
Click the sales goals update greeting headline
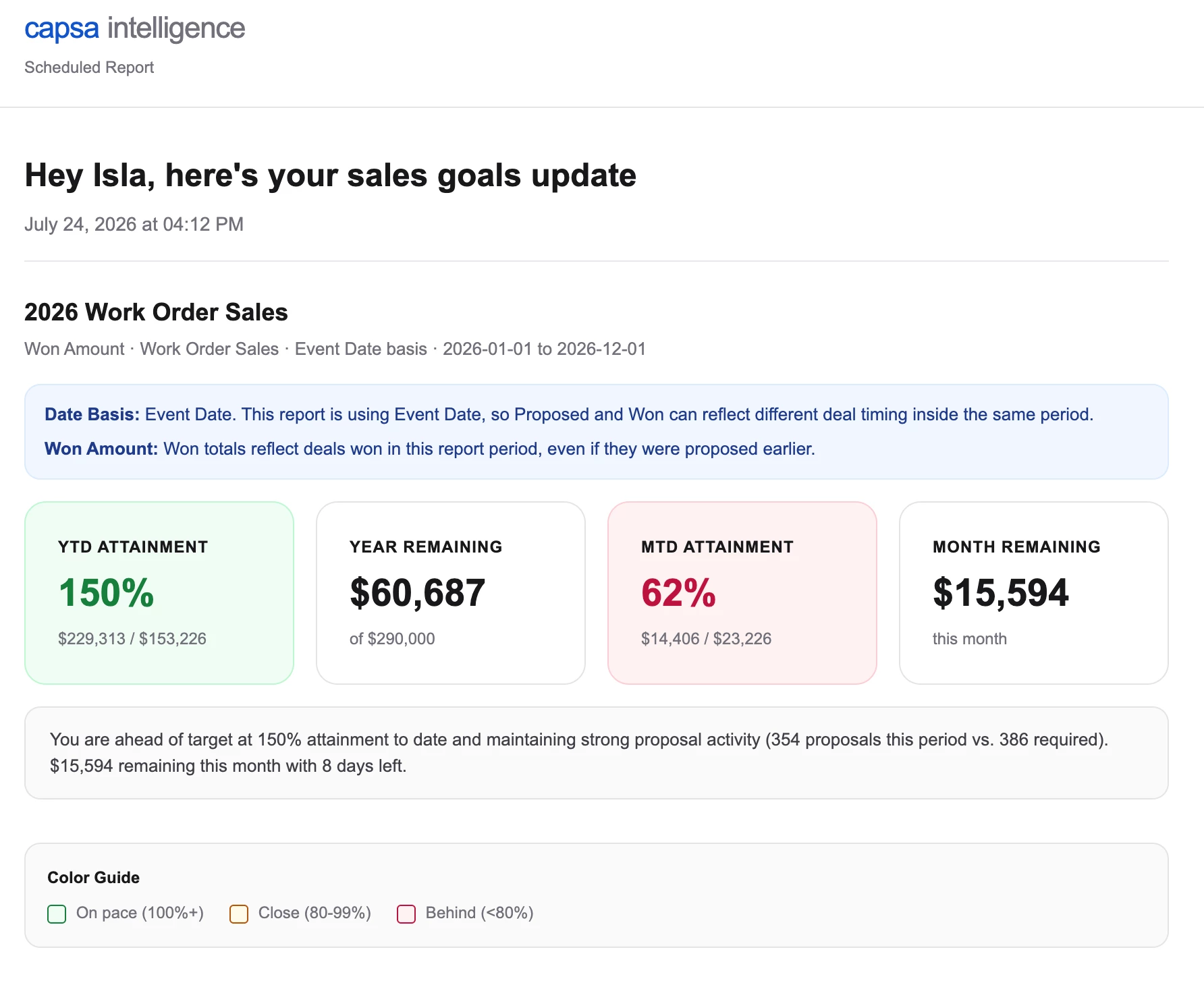(x=331, y=175)
